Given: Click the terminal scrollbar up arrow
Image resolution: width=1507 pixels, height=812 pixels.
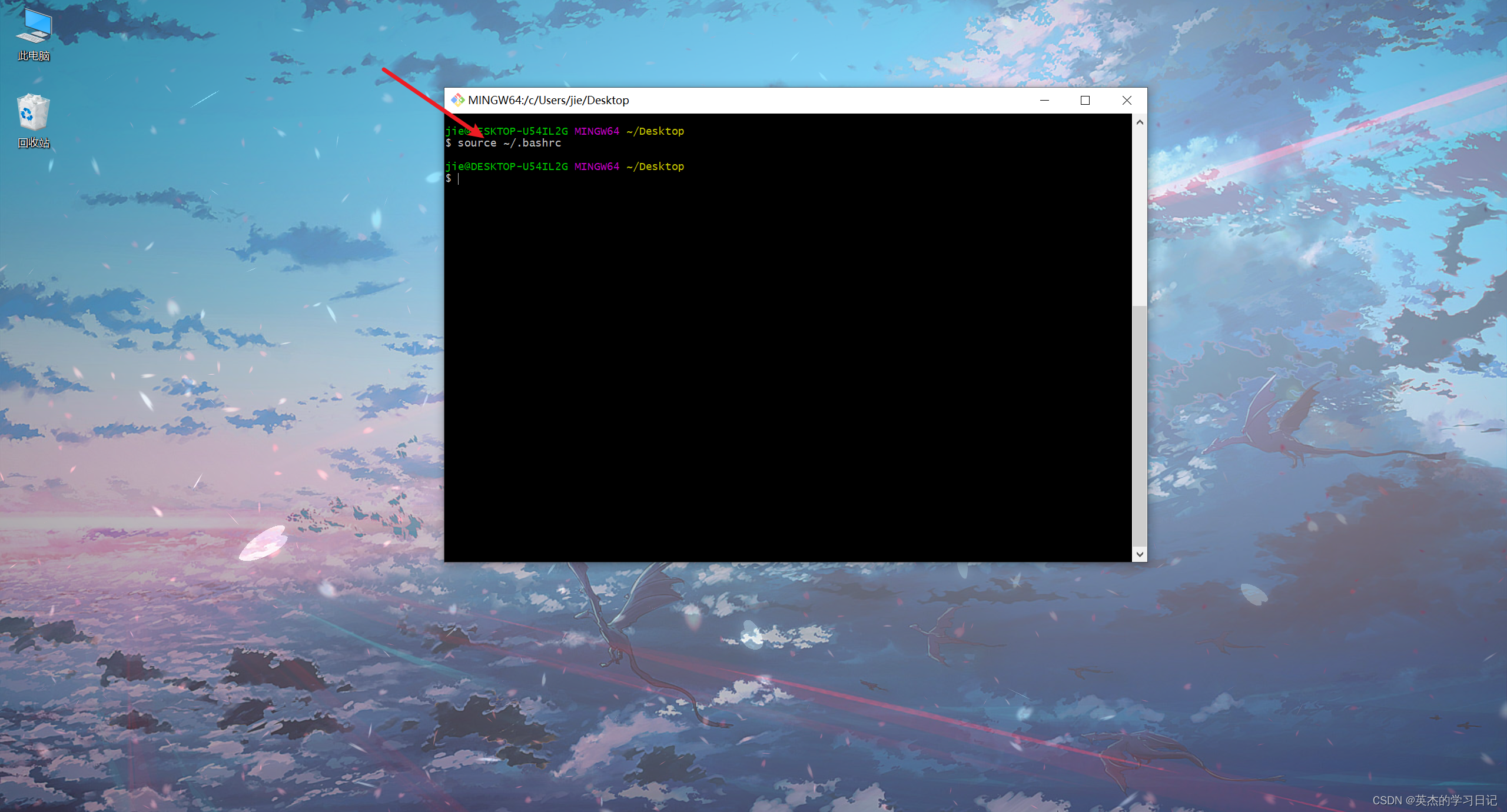Looking at the screenshot, I should pos(1139,122).
